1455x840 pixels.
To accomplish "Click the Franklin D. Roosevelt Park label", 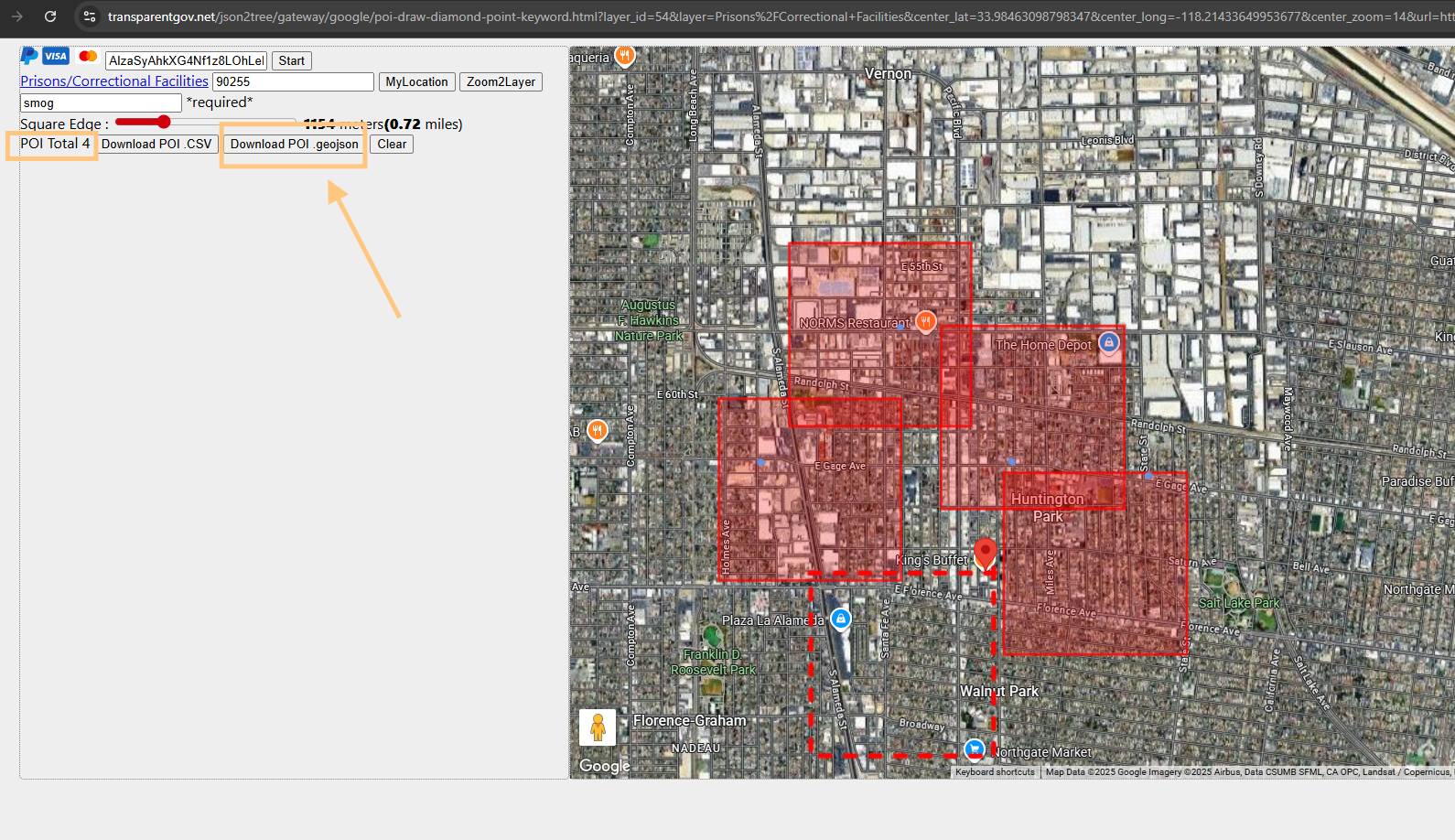I will click(713, 662).
